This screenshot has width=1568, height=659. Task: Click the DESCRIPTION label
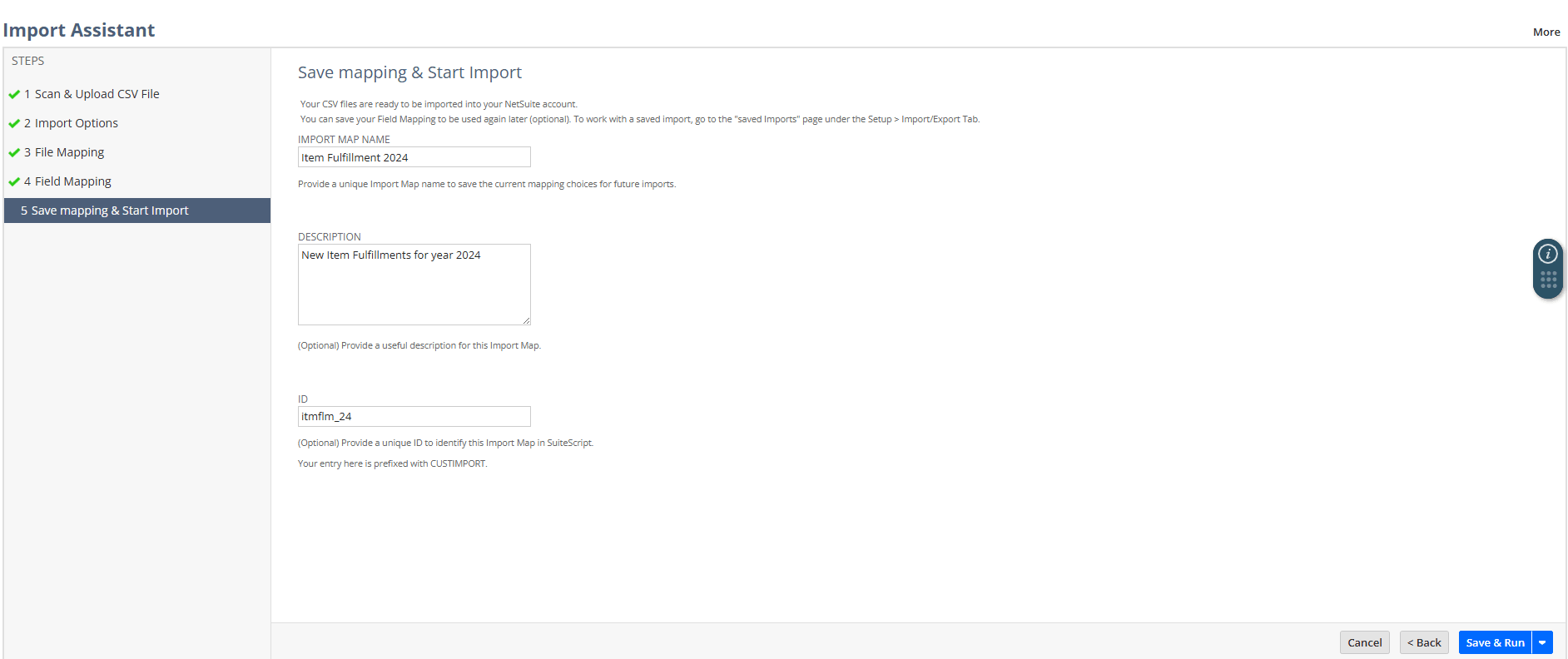pos(330,236)
